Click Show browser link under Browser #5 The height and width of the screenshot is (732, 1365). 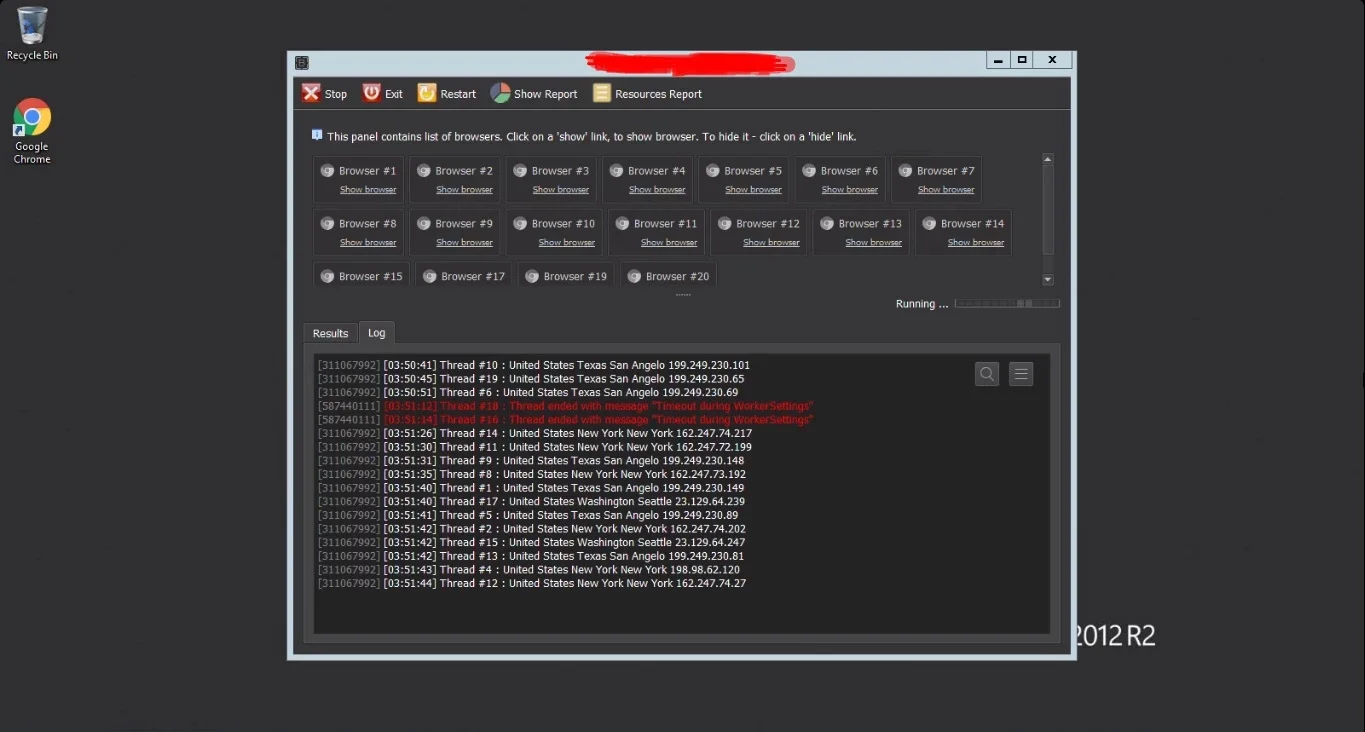(753, 190)
